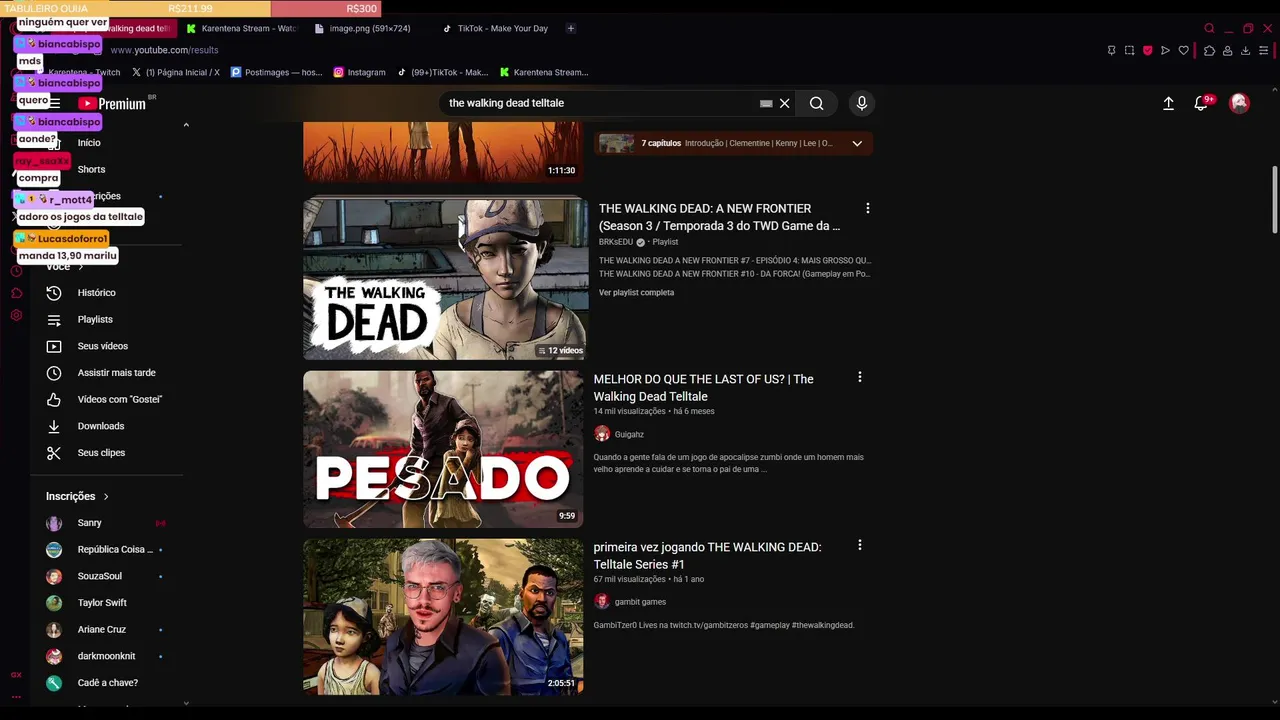This screenshot has height=720, width=1280.
Task: Open the YouTube Premium home logo
Action: click(113, 103)
